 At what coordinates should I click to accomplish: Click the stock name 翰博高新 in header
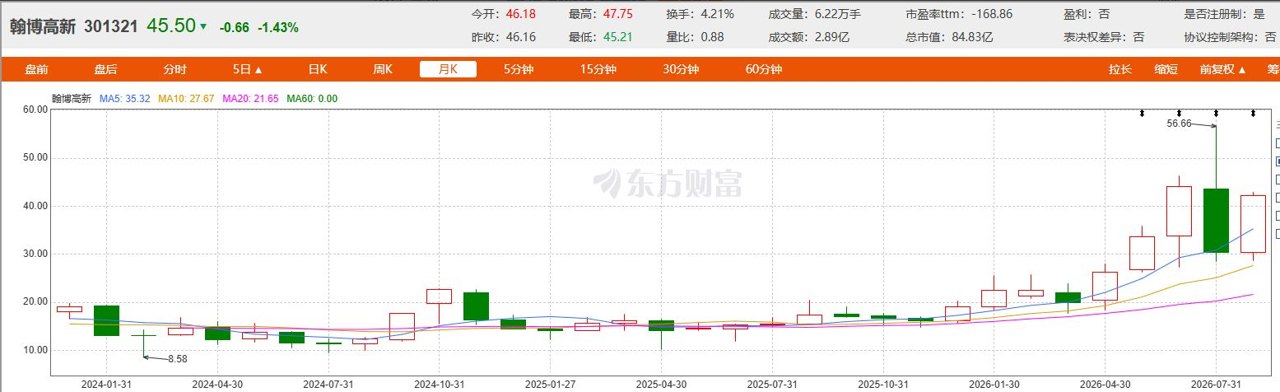click(44, 27)
